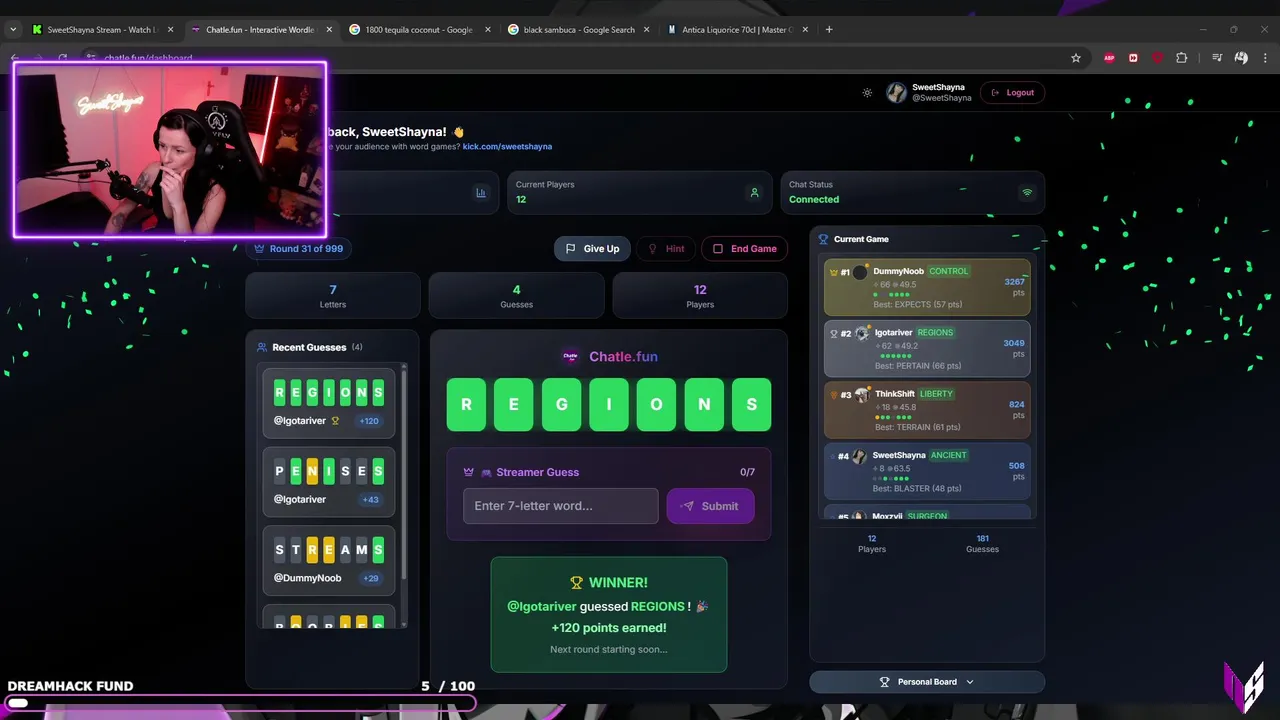Expand the Personal Board dropdown

(x=927, y=682)
